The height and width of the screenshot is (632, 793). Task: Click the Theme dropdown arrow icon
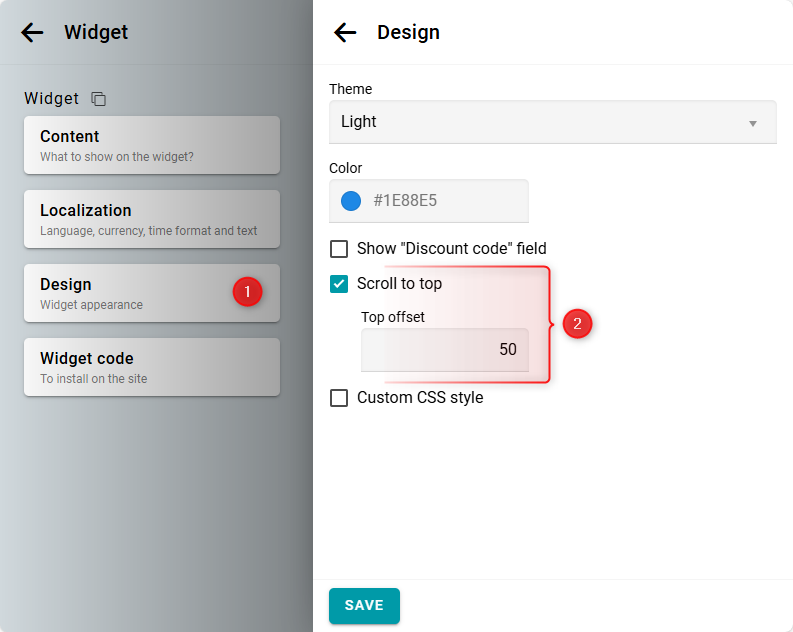(x=752, y=123)
